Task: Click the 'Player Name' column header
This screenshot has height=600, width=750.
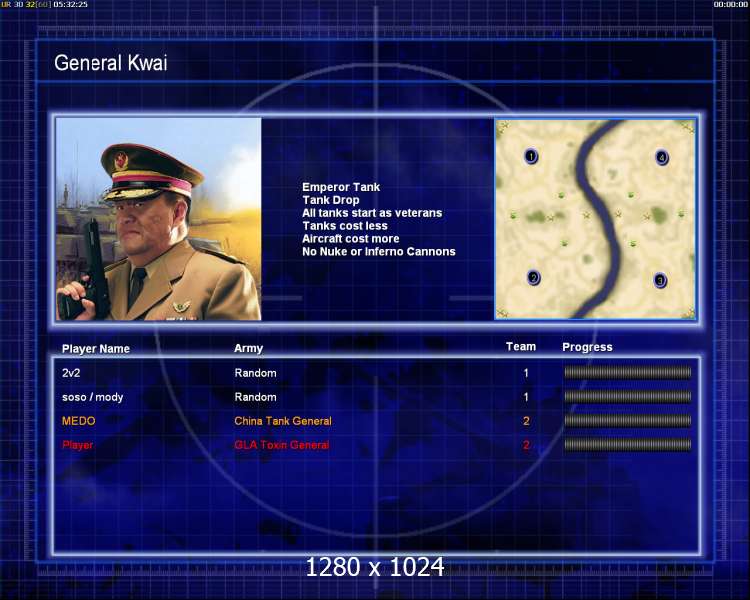Action: [x=96, y=349]
